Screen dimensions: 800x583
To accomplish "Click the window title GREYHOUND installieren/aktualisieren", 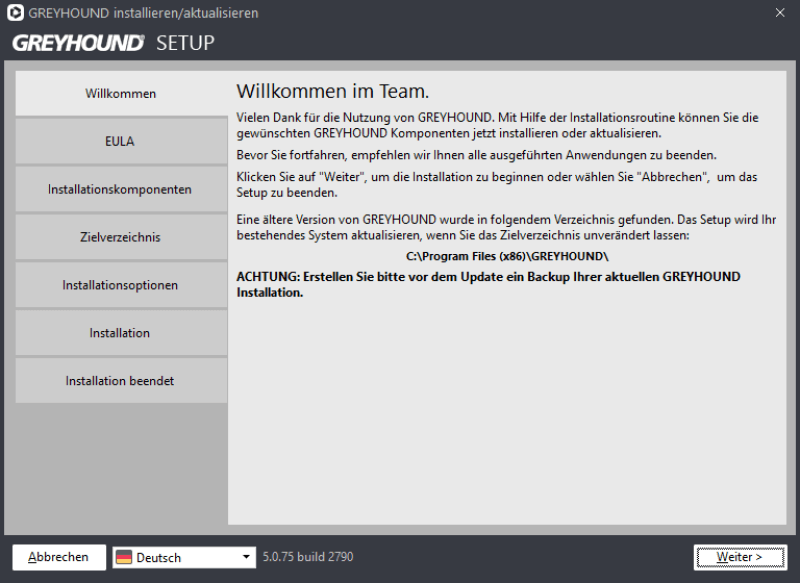I will click(x=143, y=13).
